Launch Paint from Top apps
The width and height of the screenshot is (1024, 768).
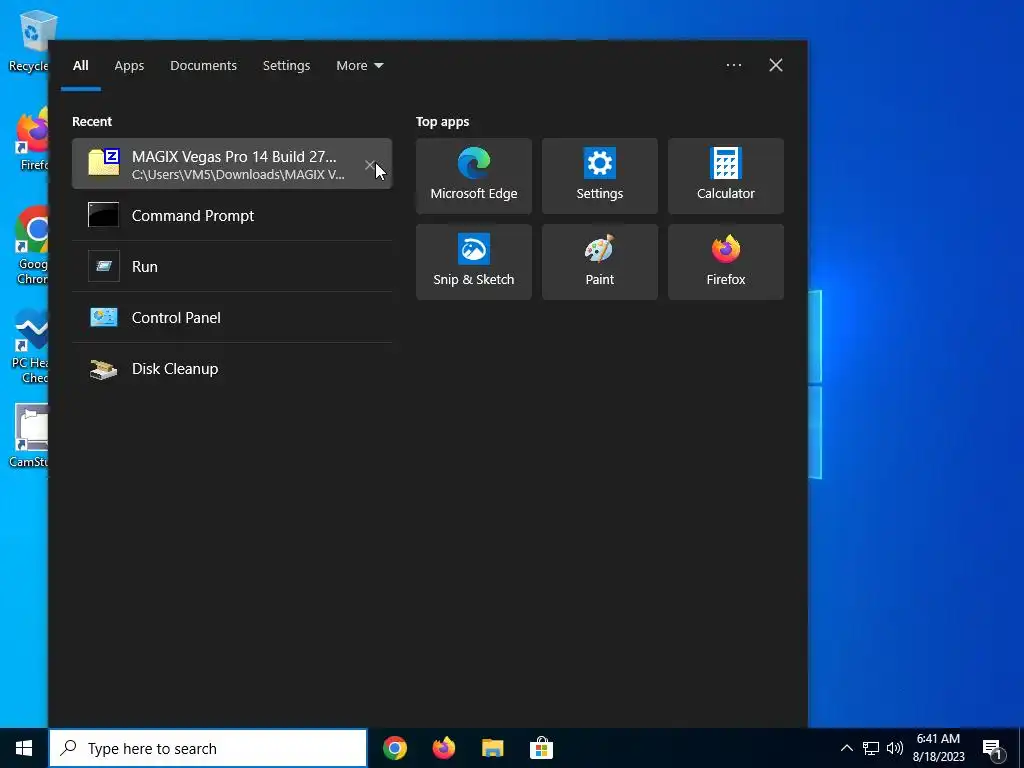pos(600,262)
